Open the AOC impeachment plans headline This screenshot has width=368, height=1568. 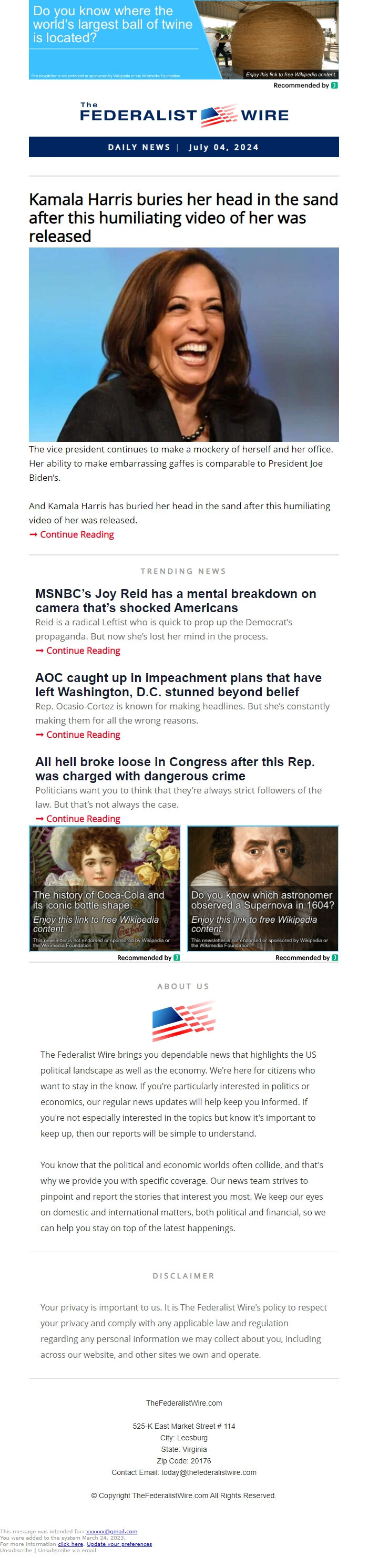[x=179, y=684]
